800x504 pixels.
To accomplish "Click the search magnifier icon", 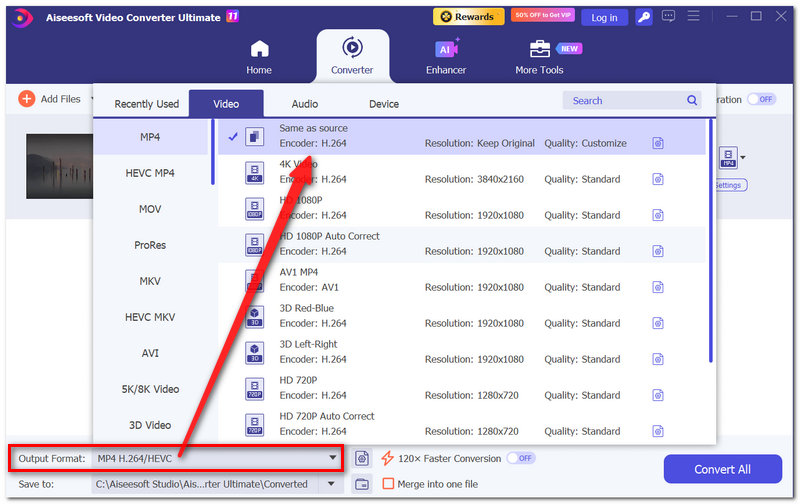I will pos(692,100).
